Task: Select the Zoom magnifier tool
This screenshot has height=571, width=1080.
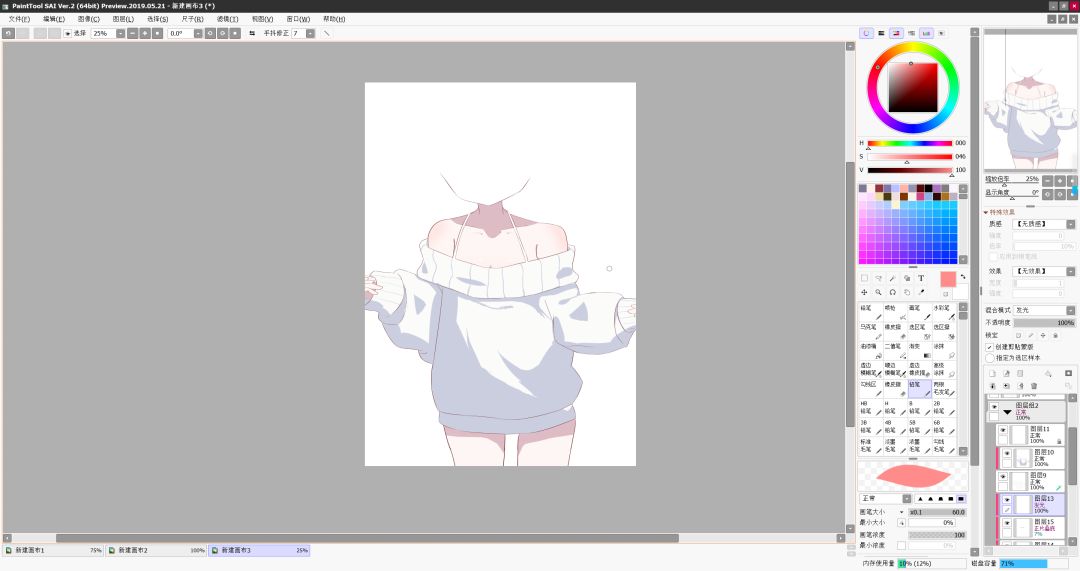Action: pos(879,292)
